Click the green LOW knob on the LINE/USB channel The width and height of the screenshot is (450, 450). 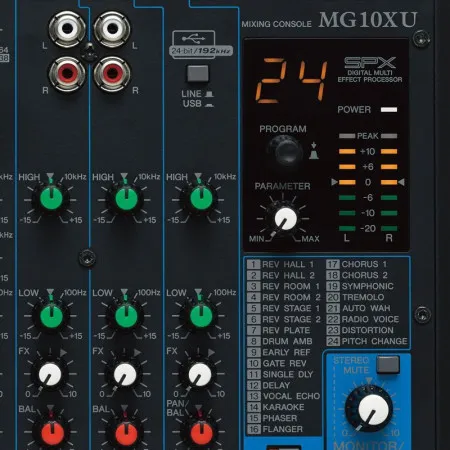point(201,315)
